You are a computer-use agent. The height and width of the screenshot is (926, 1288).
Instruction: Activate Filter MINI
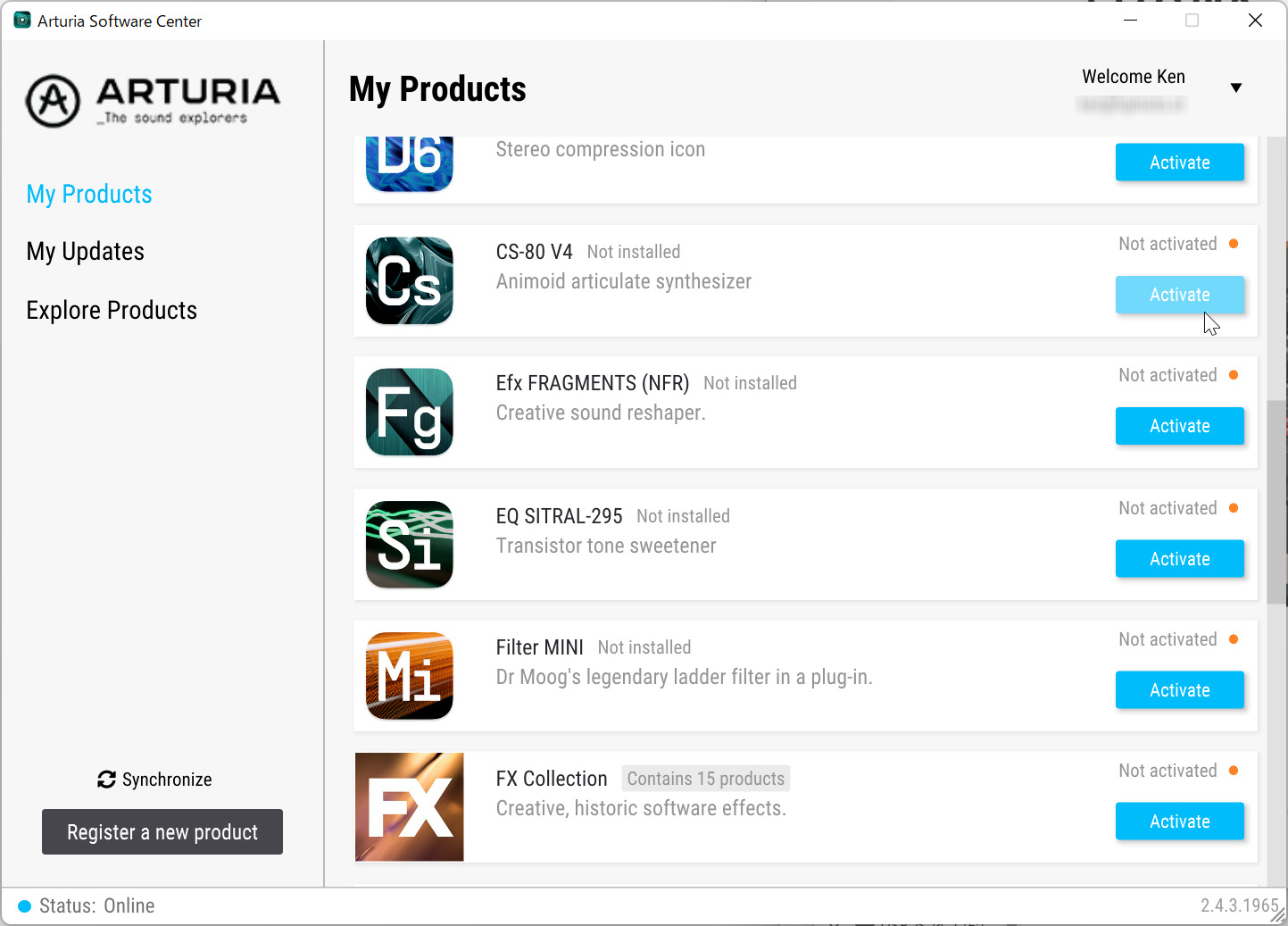tap(1180, 690)
